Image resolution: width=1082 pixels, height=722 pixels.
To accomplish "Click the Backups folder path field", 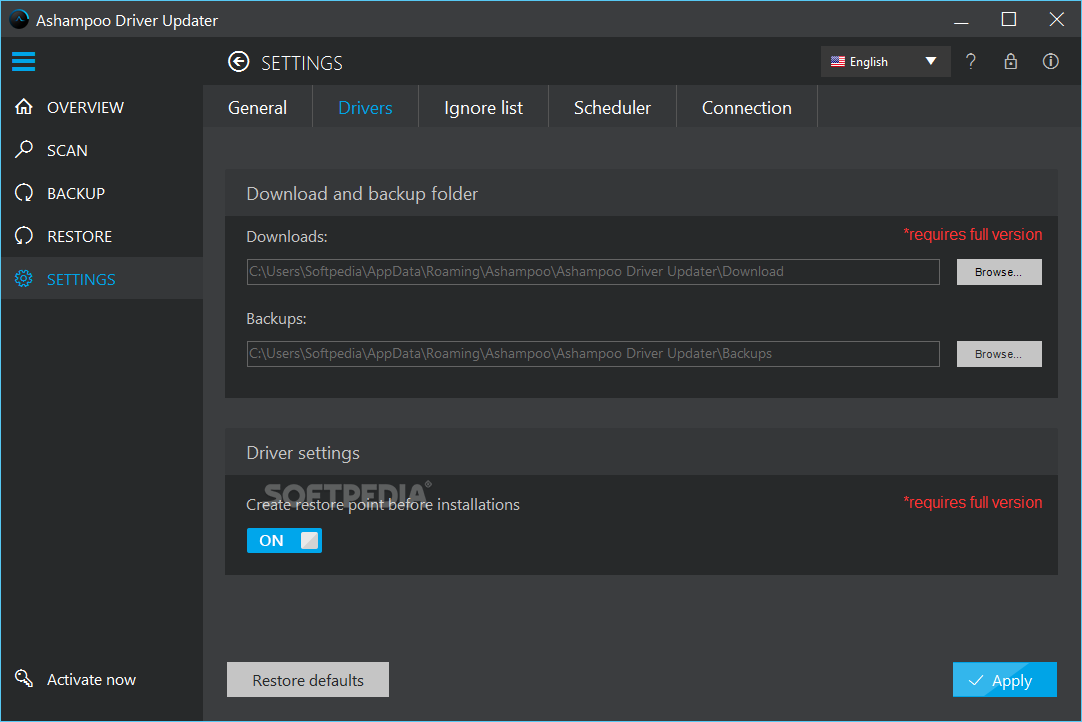I will click(x=593, y=354).
